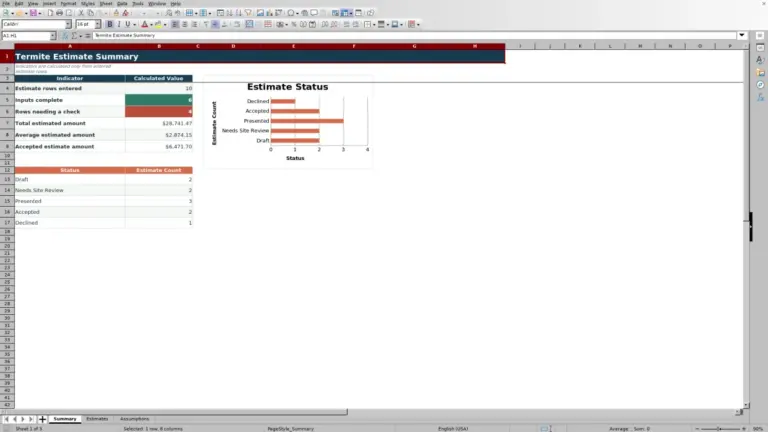
Task: Click the Find and Replace icon
Action: point(168,13)
